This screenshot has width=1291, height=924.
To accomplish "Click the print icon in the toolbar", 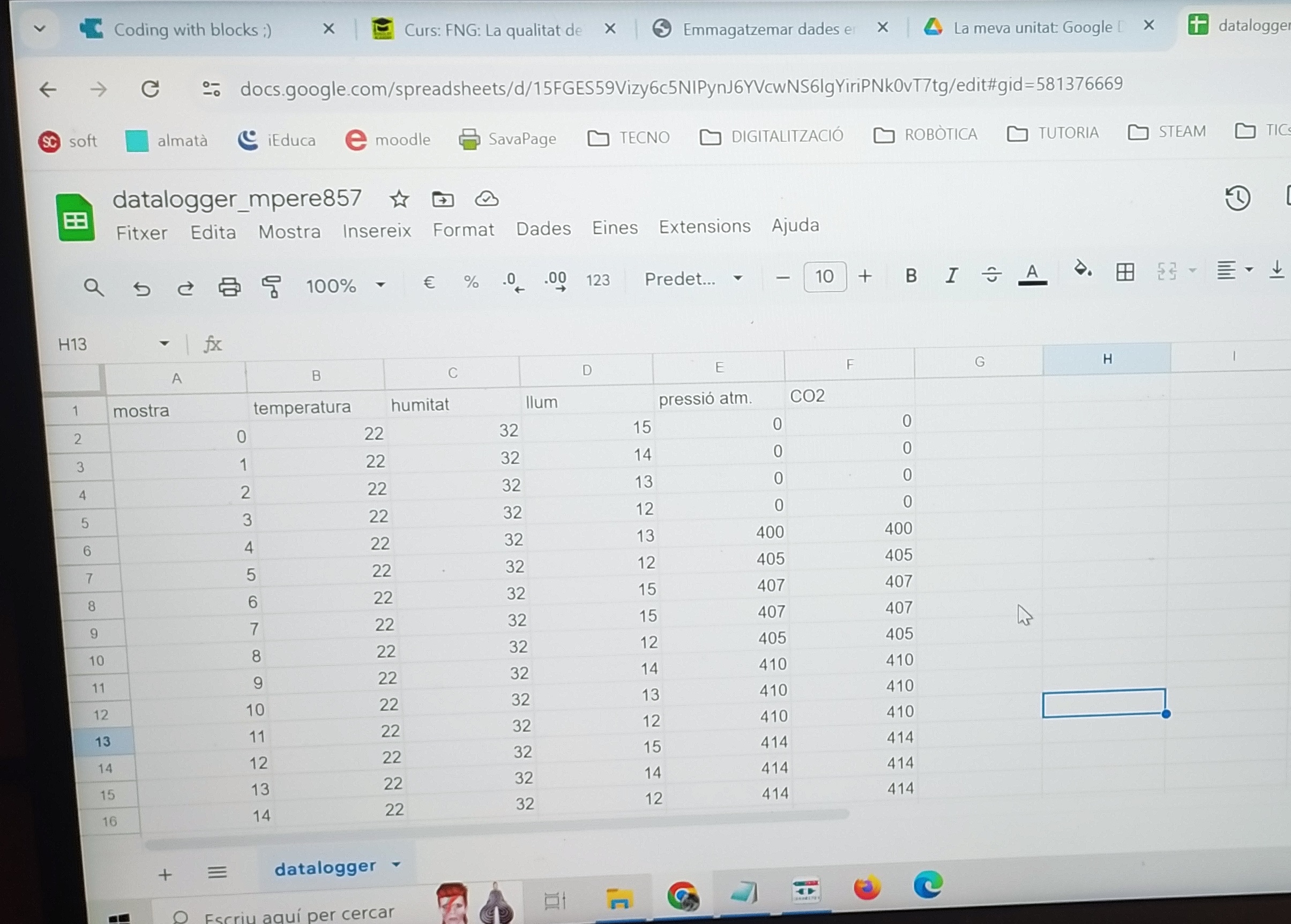I will [x=229, y=287].
